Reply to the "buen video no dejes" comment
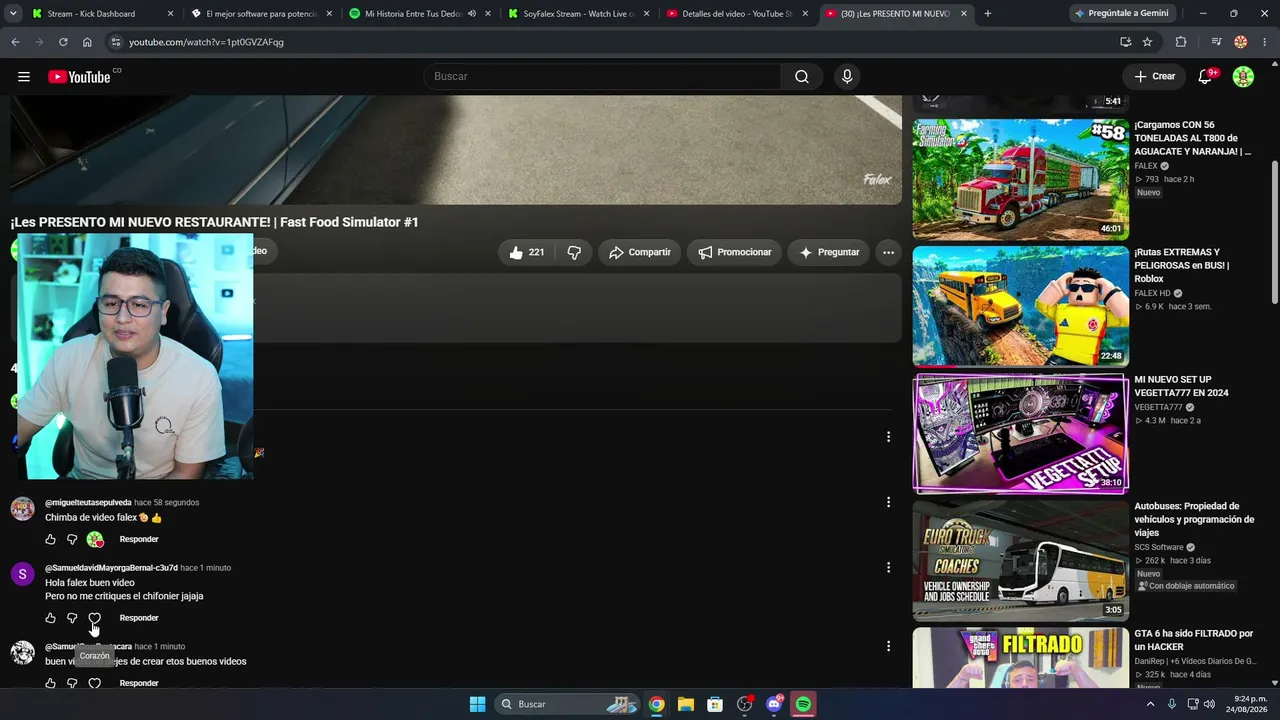Viewport: 1280px width, 720px height. [x=139, y=683]
